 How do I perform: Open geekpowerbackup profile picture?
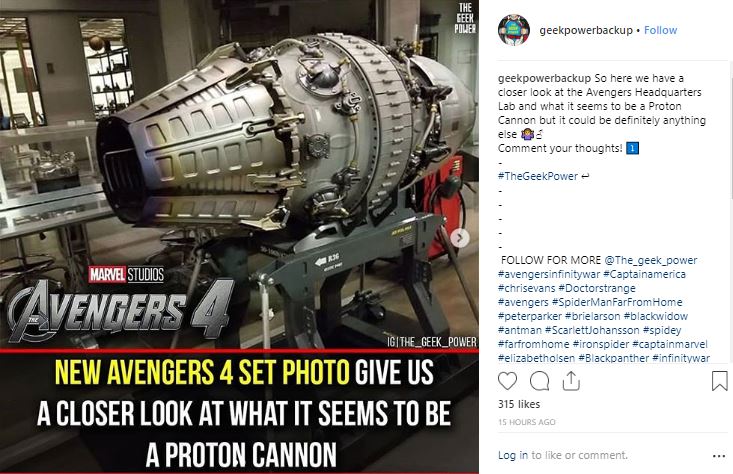(514, 30)
